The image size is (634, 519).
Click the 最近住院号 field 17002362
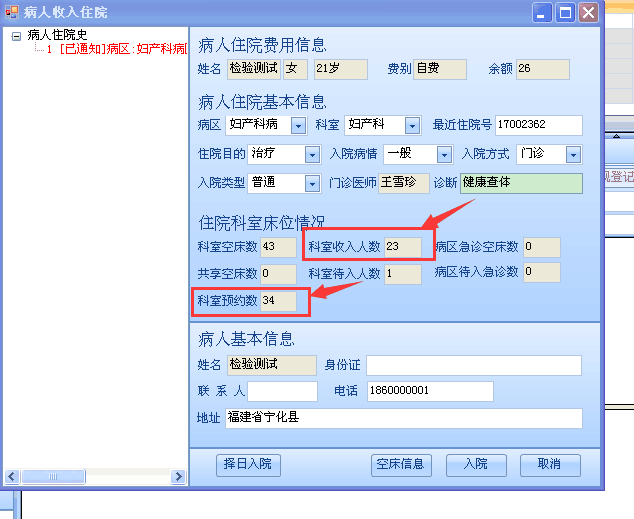click(x=539, y=125)
